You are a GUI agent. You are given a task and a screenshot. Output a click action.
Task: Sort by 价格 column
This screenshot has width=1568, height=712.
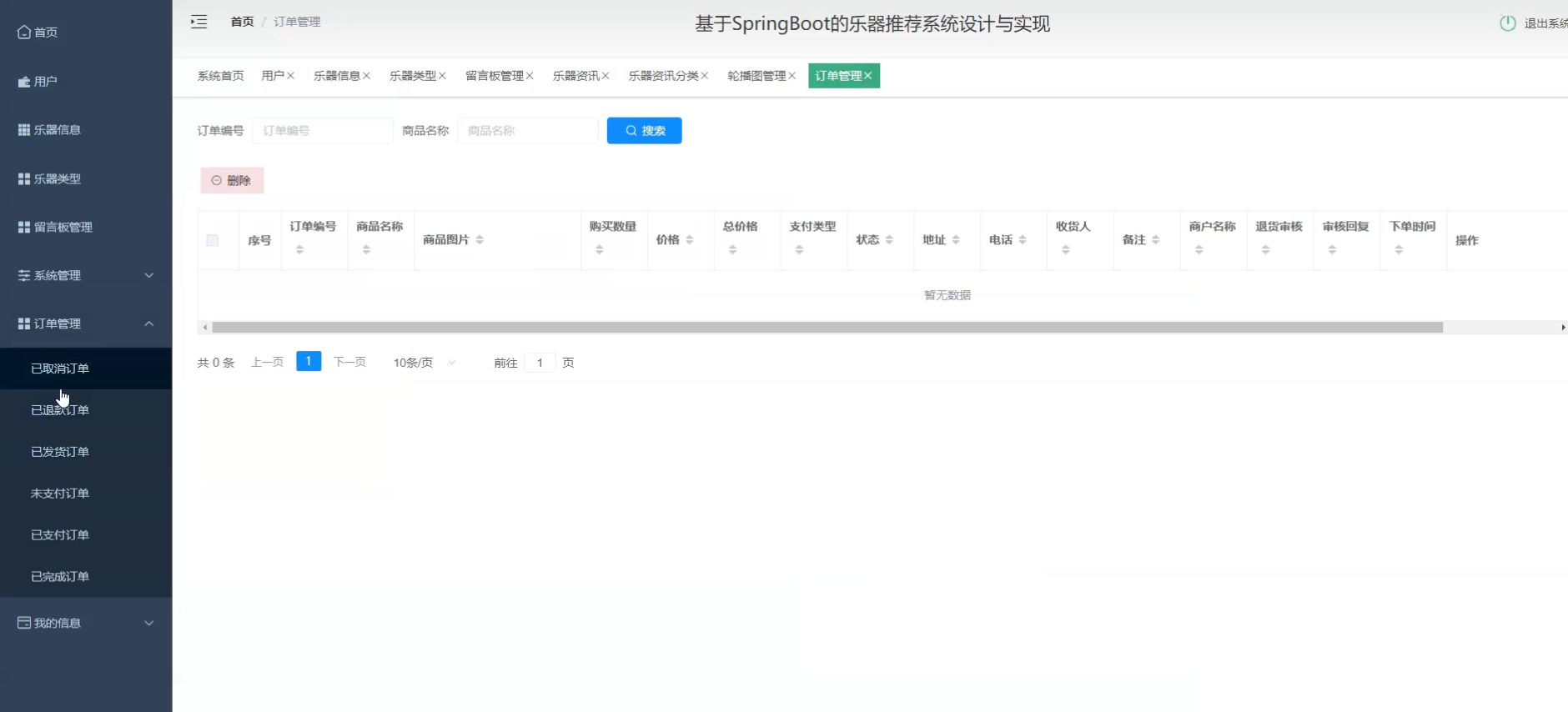[x=690, y=240]
